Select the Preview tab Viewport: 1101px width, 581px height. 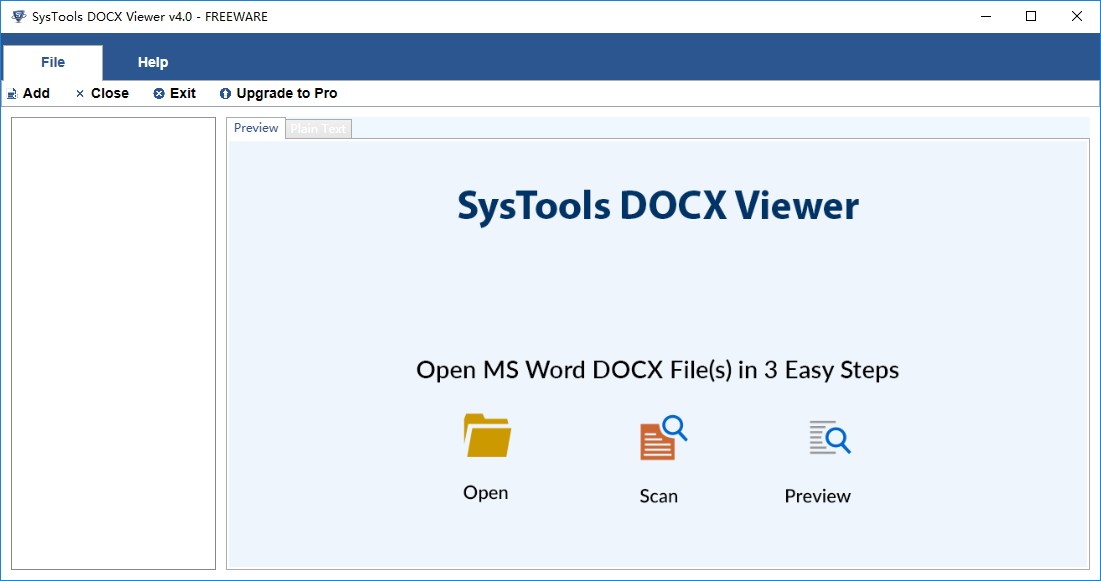pos(256,128)
